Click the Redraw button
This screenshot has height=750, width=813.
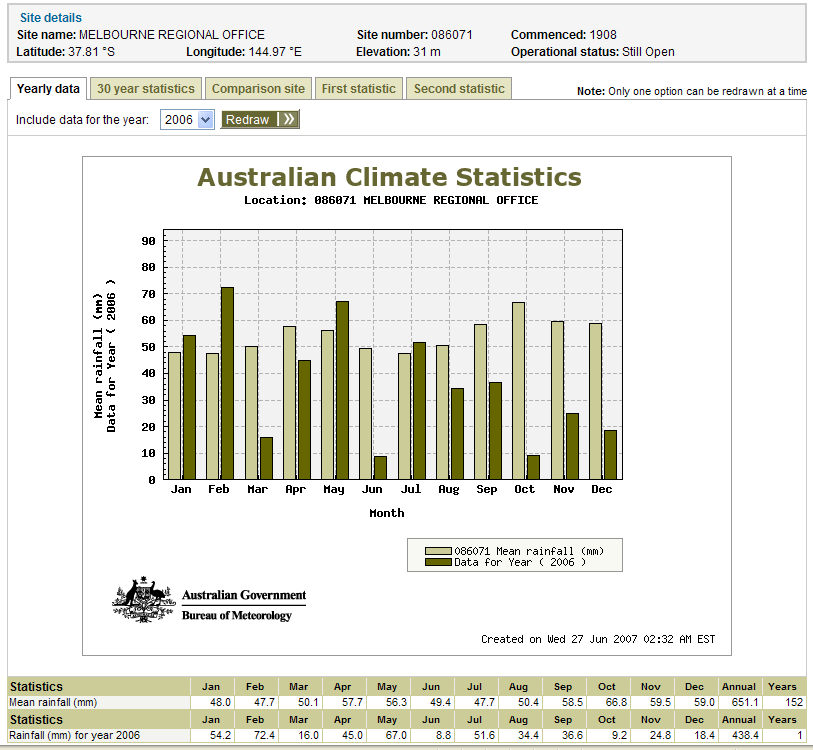click(260, 120)
